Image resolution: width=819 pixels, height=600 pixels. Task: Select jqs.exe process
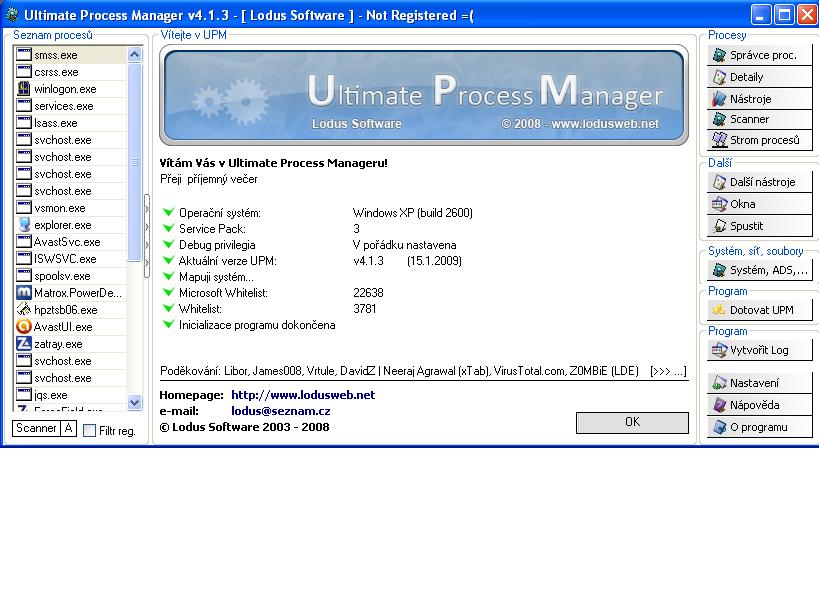click(x=71, y=395)
